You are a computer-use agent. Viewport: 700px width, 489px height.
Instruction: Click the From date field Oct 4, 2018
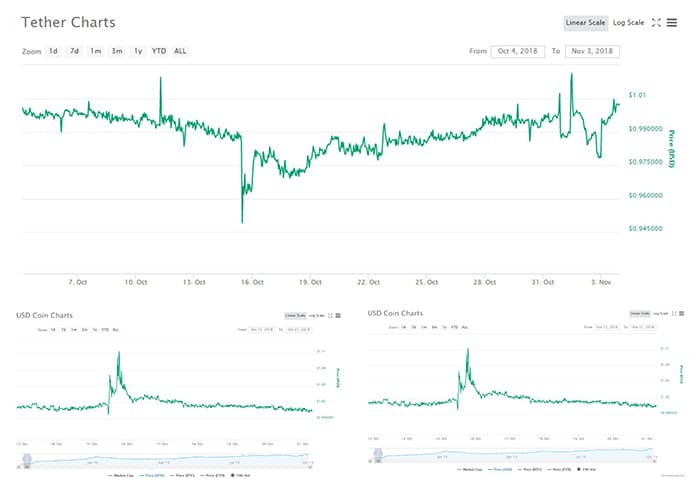point(518,51)
